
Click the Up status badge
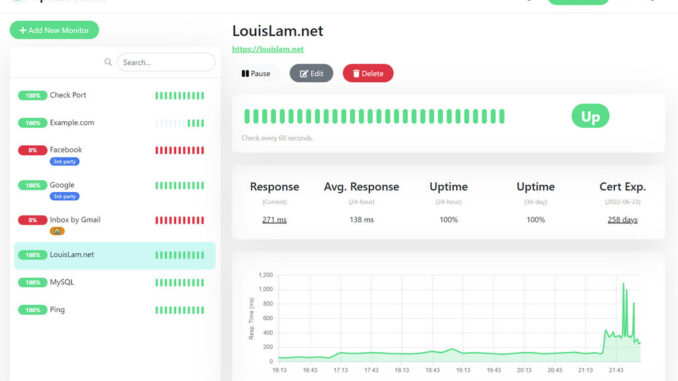coord(590,116)
